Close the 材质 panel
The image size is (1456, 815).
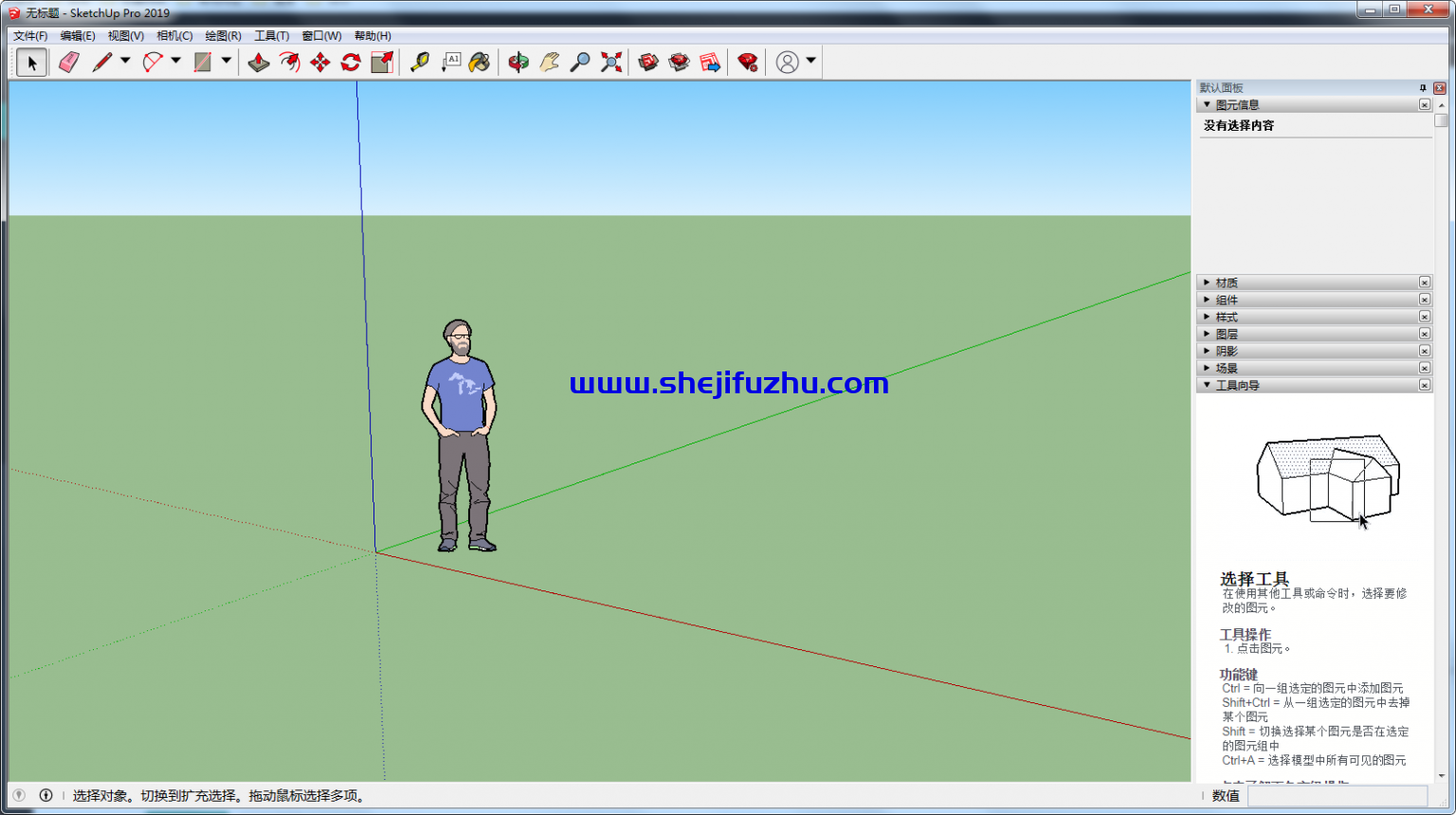(1425, 282)
